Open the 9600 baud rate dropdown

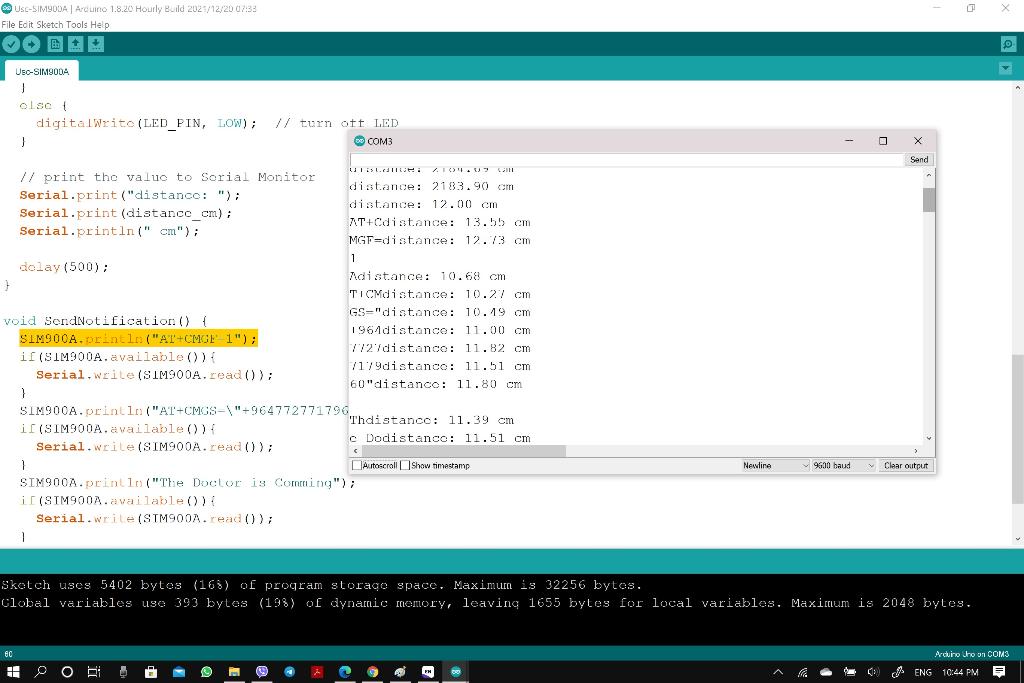click(x=843, y=465)
